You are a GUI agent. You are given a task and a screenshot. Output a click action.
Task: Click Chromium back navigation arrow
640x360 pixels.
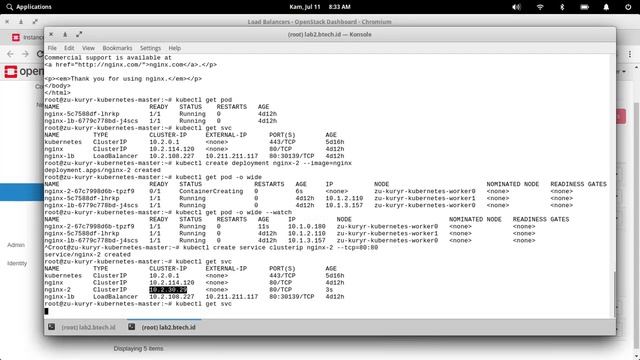[x=11, y=54]
